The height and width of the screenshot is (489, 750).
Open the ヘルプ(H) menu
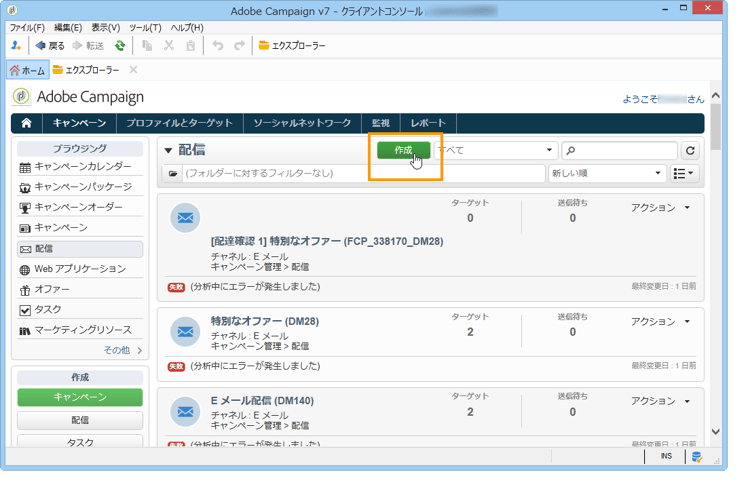point(187,28)
